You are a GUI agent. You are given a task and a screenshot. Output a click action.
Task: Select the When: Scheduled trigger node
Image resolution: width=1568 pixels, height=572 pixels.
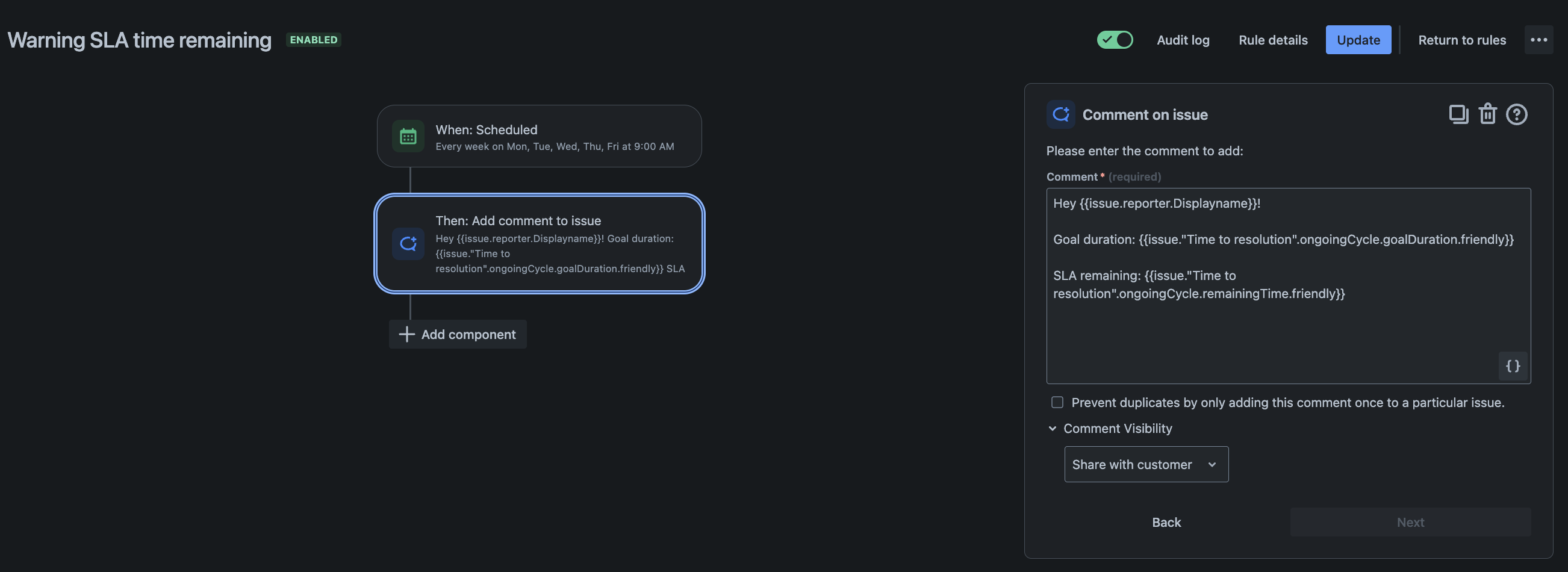click(x=539, y=136)
